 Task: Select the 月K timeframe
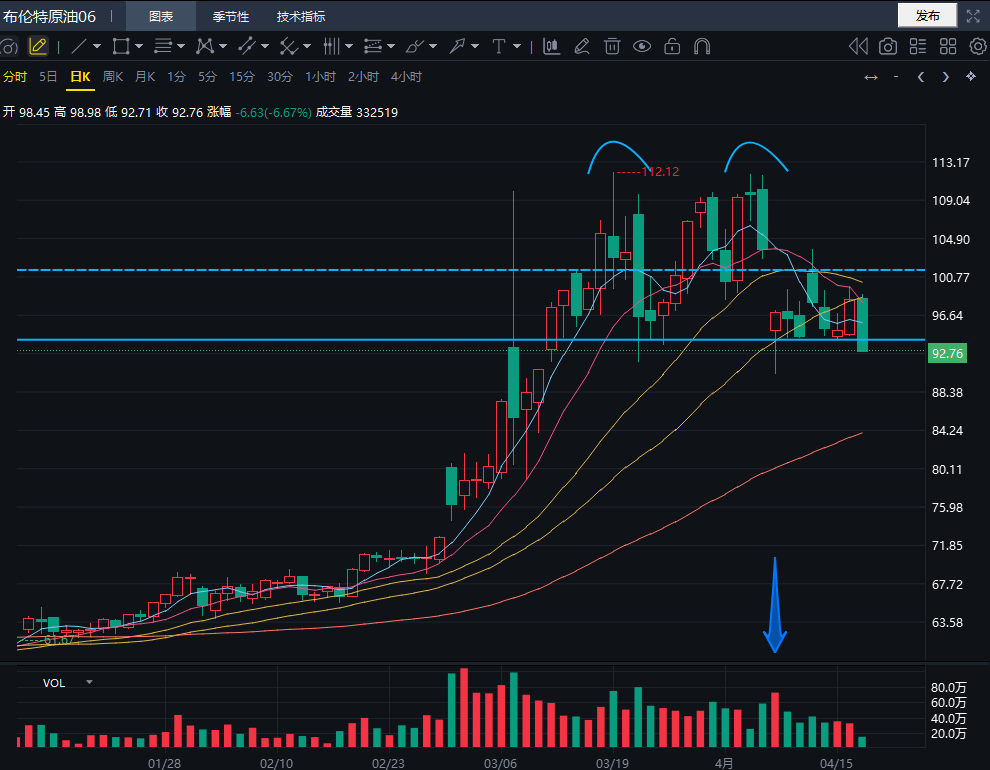145,76
